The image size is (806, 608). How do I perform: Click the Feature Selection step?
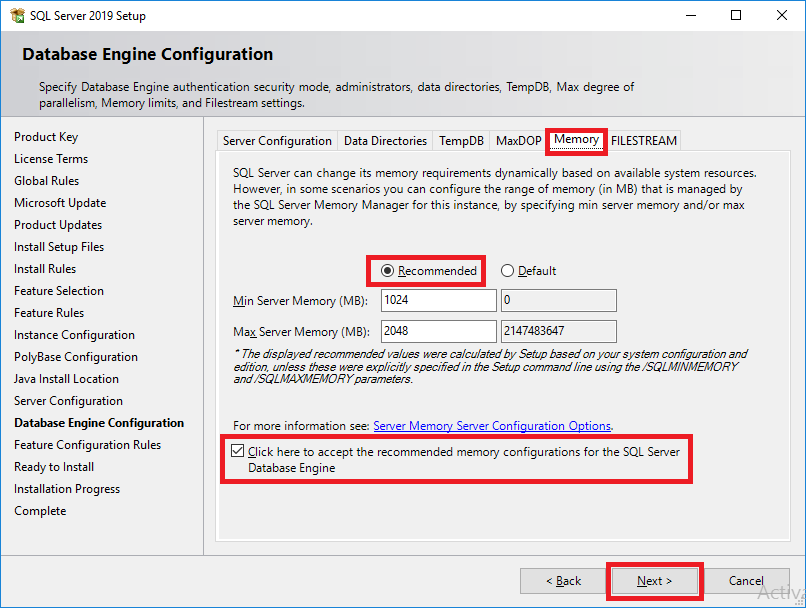[59, 291]
